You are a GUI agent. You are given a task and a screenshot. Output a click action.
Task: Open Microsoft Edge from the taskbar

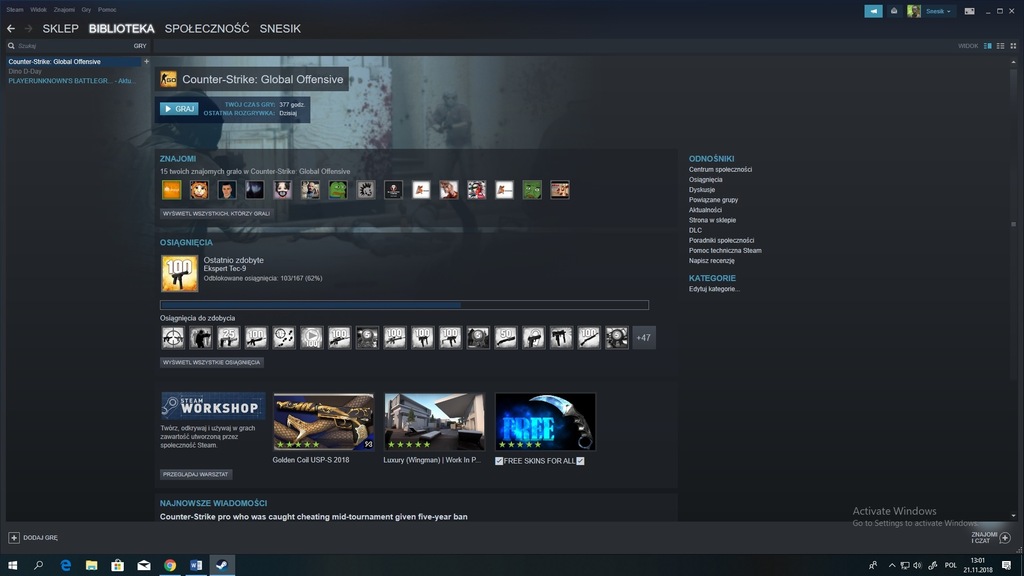65,565
